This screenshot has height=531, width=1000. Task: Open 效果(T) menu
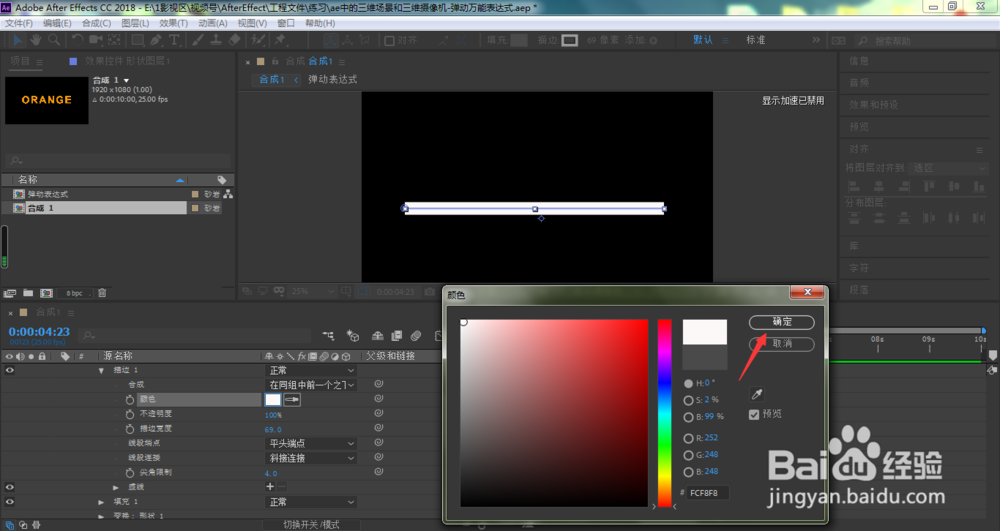coord(173,23)
